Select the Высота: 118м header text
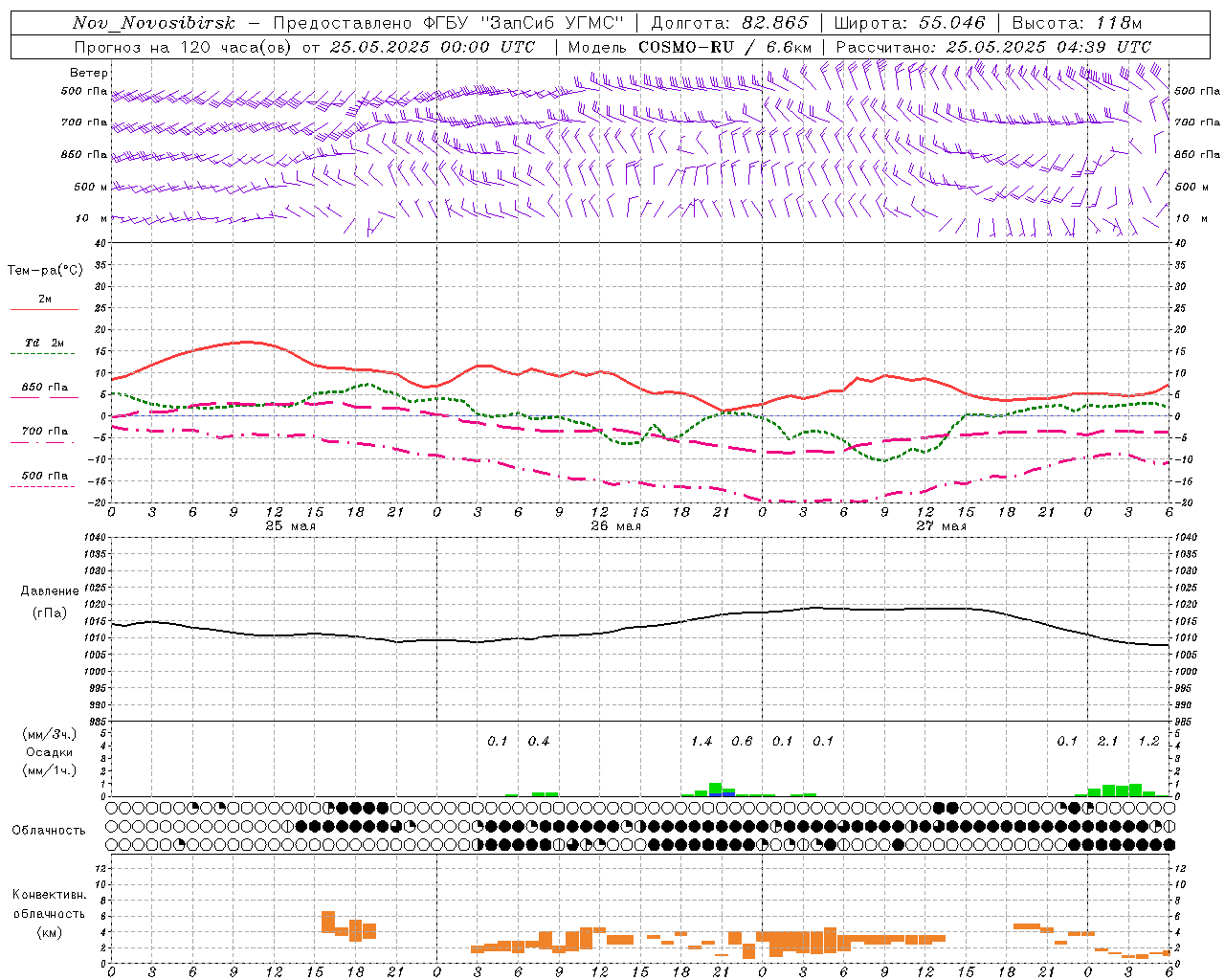 tap(1077, 23)
